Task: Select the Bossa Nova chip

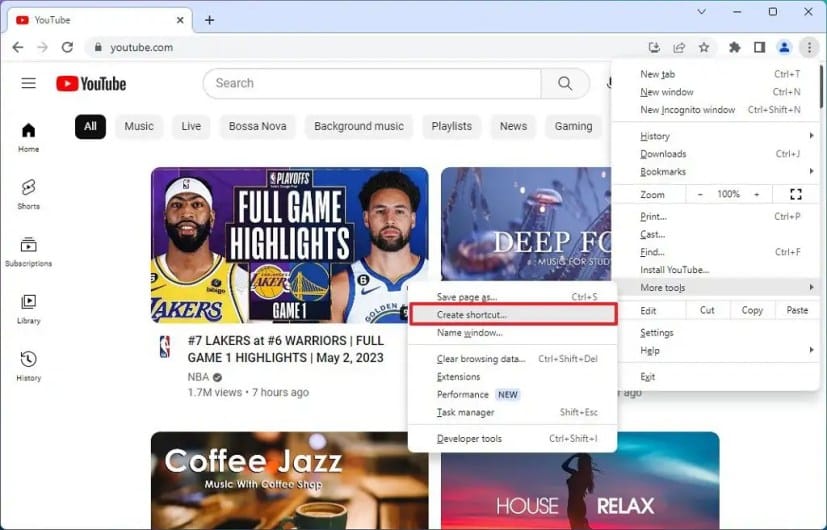Action: (x=257, y=127)
